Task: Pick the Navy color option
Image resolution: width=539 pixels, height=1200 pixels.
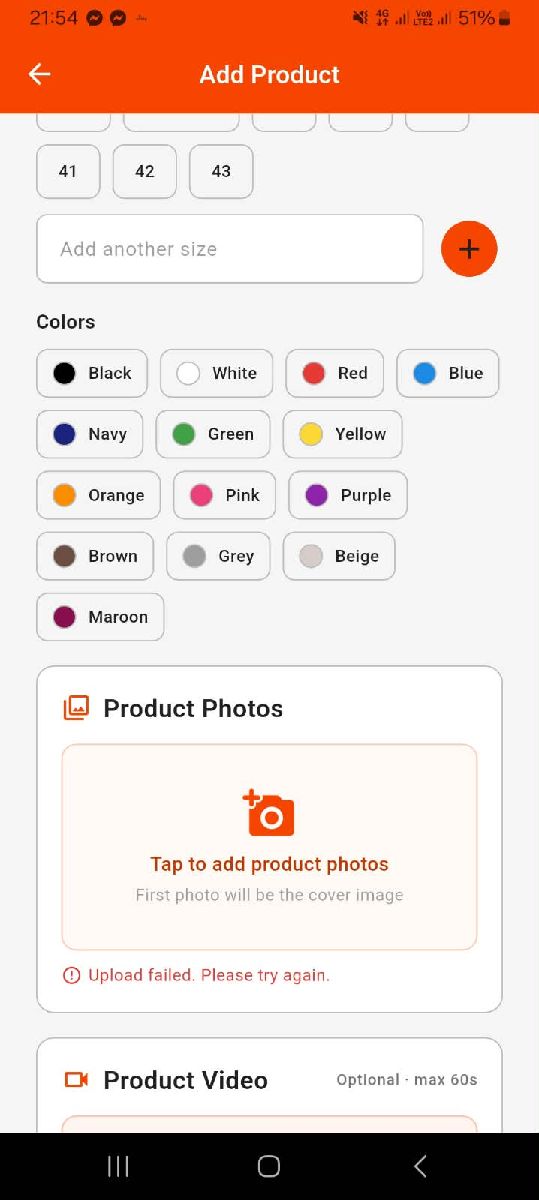Action: click(90, 434)
